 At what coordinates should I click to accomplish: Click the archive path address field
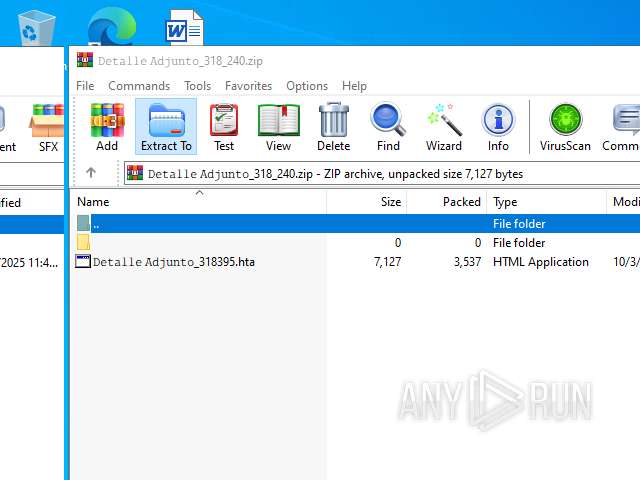(382, 173)
